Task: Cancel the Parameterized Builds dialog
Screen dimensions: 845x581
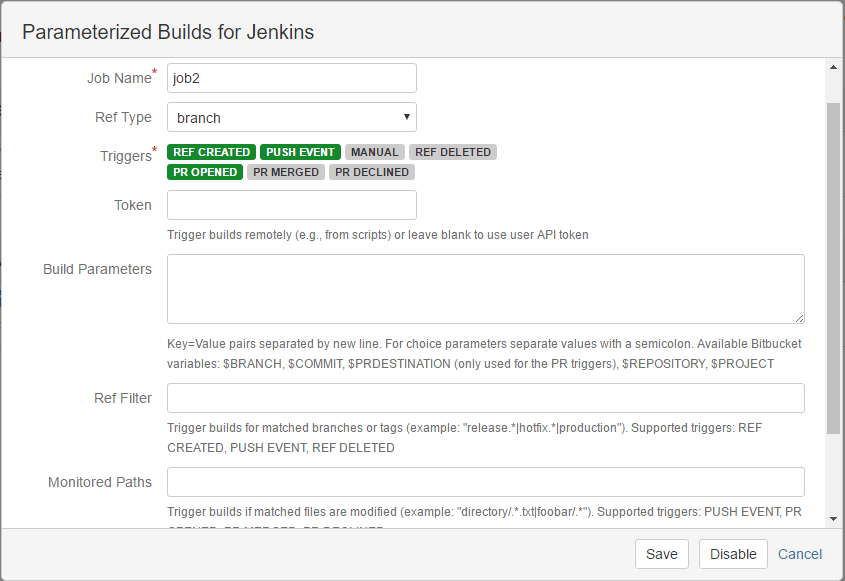Action: click(800, 554)
